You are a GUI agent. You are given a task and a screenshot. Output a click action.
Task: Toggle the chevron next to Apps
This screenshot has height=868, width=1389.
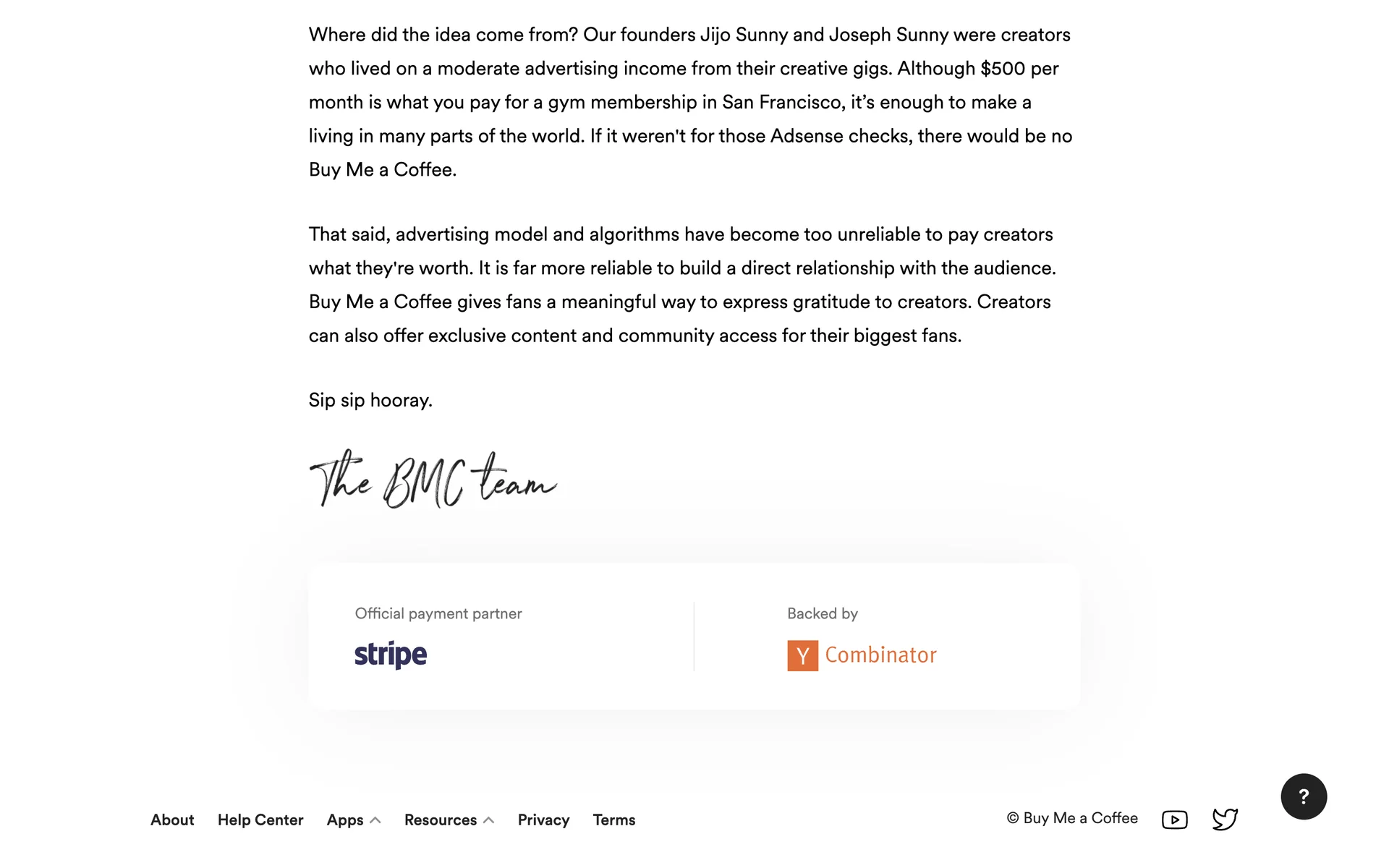[375, 820]
